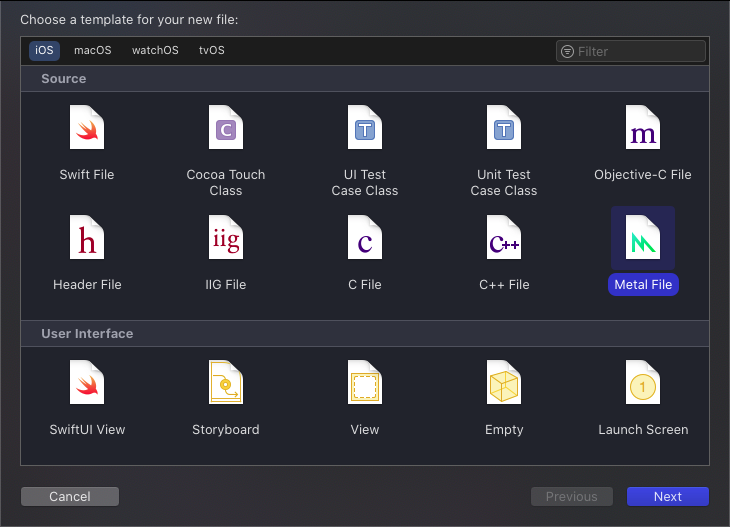The height and width of the screenshot is (527, 730).
Task: Open the tvOS platform tab
Action: point(212,50)
